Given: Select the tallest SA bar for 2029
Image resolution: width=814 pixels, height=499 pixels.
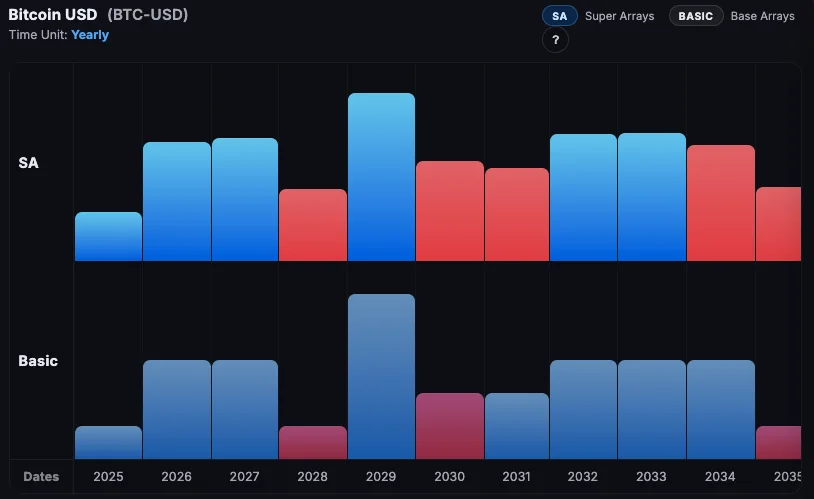Looking at the screenshot, I should [x=381, y=177].
